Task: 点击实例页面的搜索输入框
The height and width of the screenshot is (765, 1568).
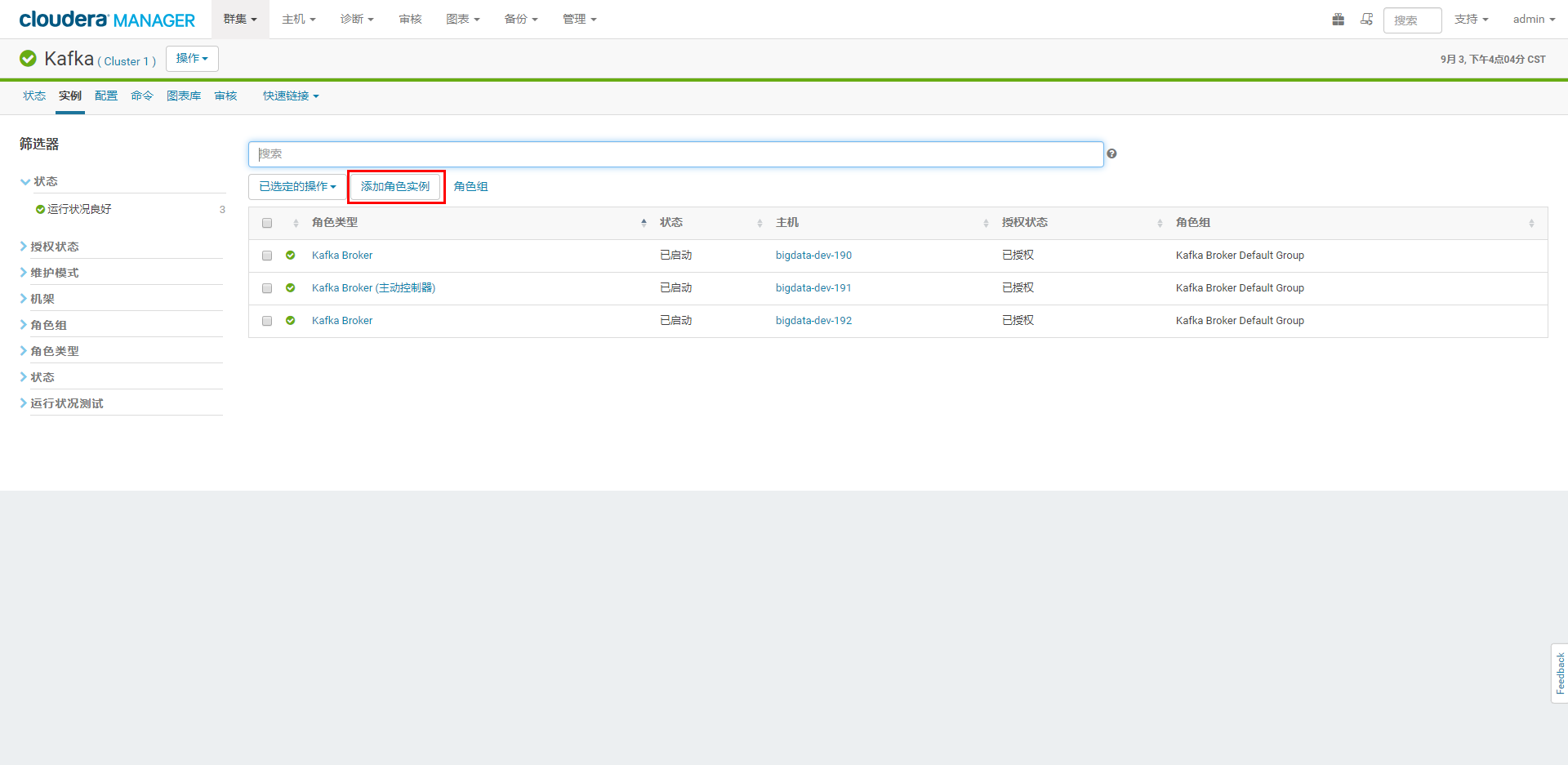Action: [675, 153]
